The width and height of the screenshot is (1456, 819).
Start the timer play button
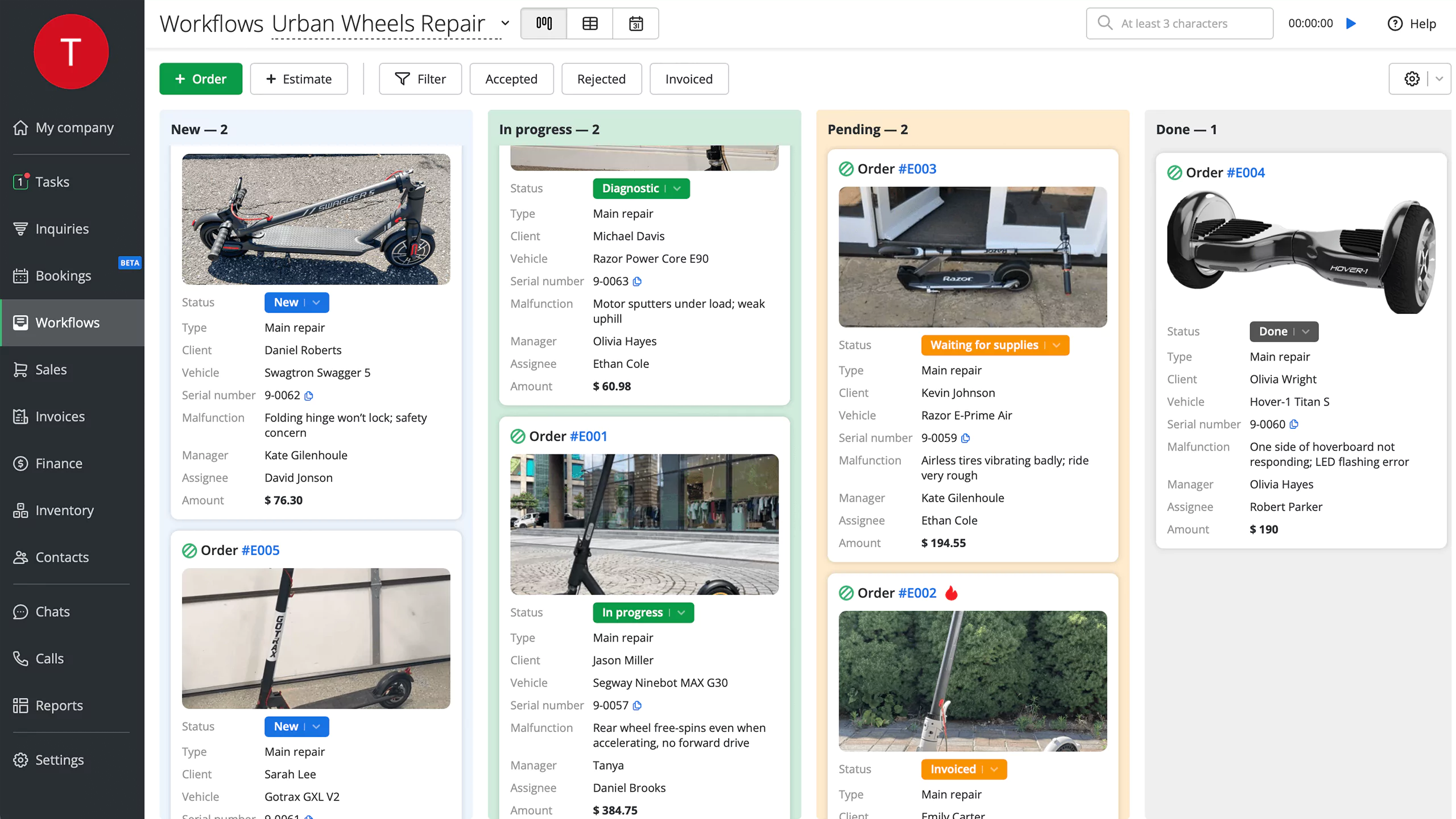(x=1351, y=23)
